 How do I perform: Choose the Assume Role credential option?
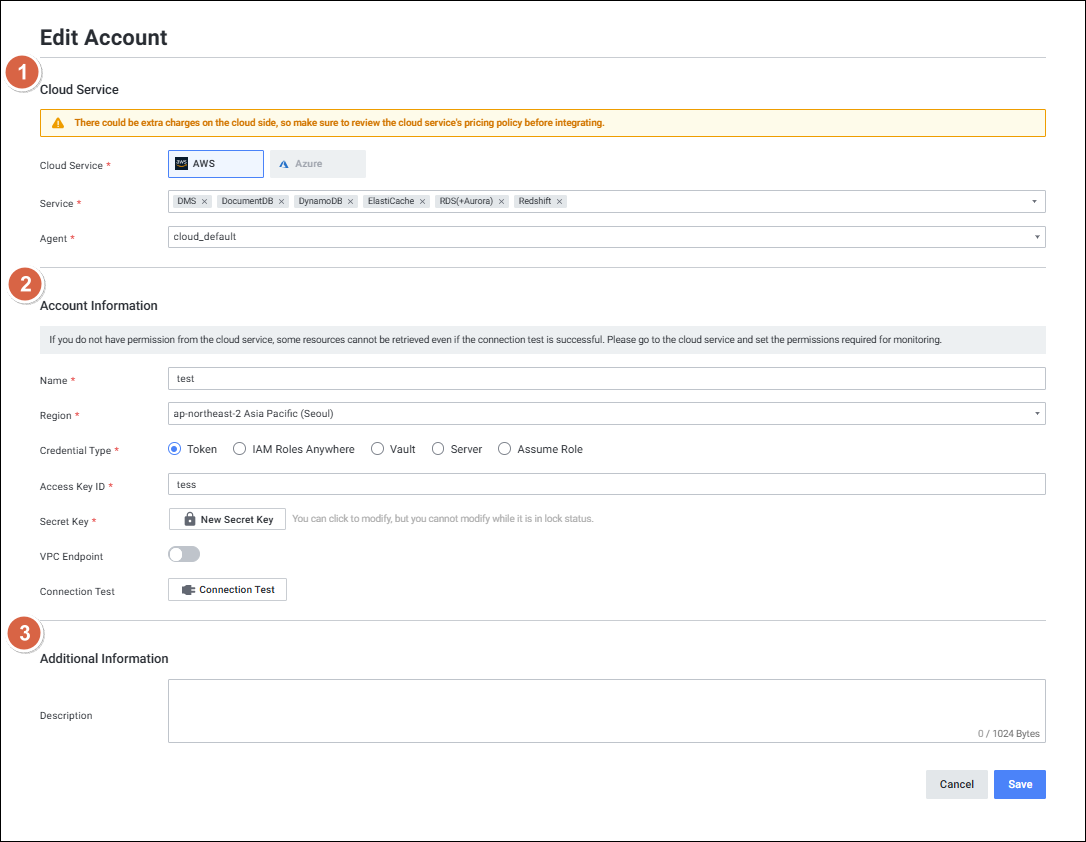tap(505, 449)
